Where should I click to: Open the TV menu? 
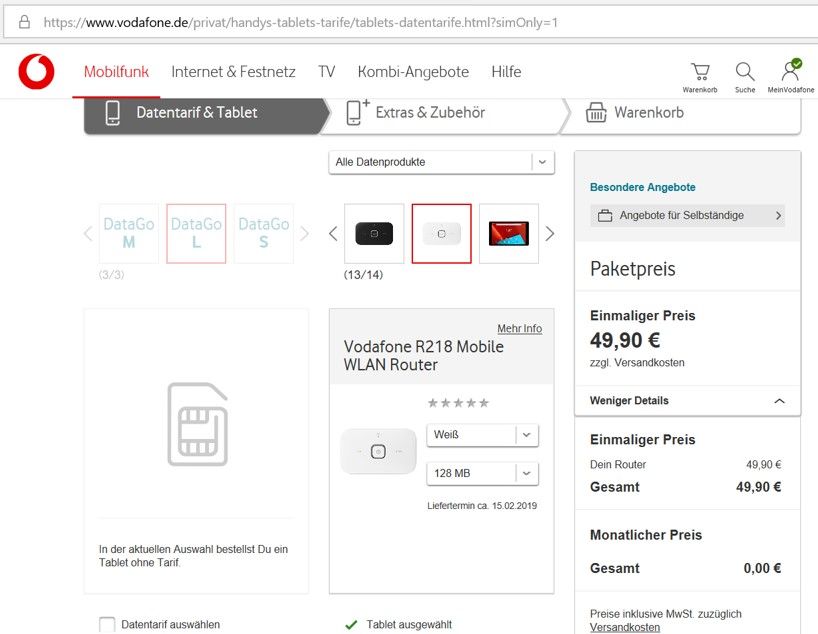pos(327,71)
